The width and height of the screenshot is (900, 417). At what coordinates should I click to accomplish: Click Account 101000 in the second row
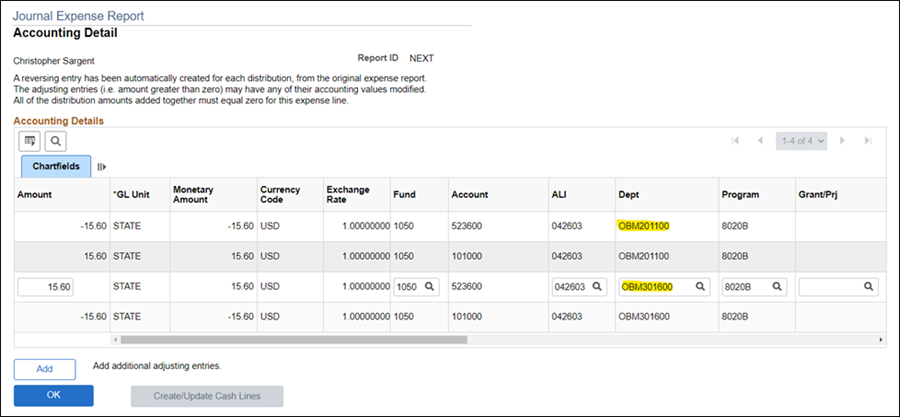point(467,256)
